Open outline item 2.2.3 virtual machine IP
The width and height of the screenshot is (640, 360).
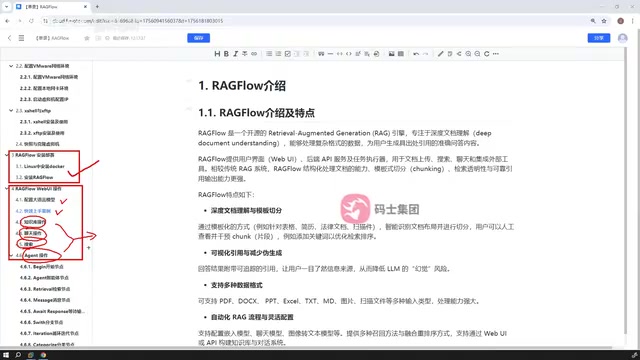coord(44,99)
